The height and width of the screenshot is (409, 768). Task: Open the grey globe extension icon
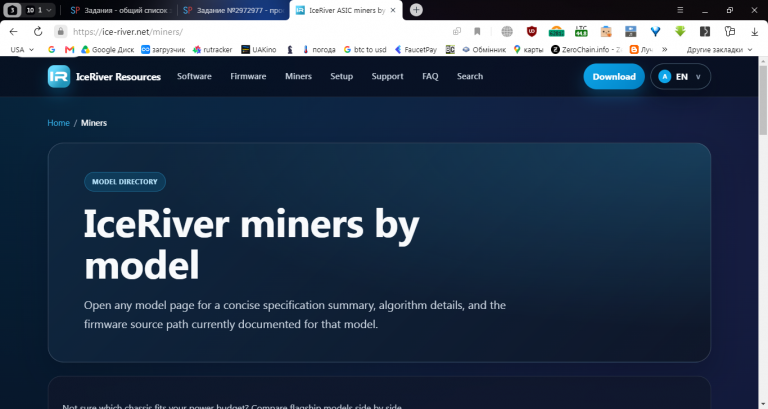click(507, 31)
